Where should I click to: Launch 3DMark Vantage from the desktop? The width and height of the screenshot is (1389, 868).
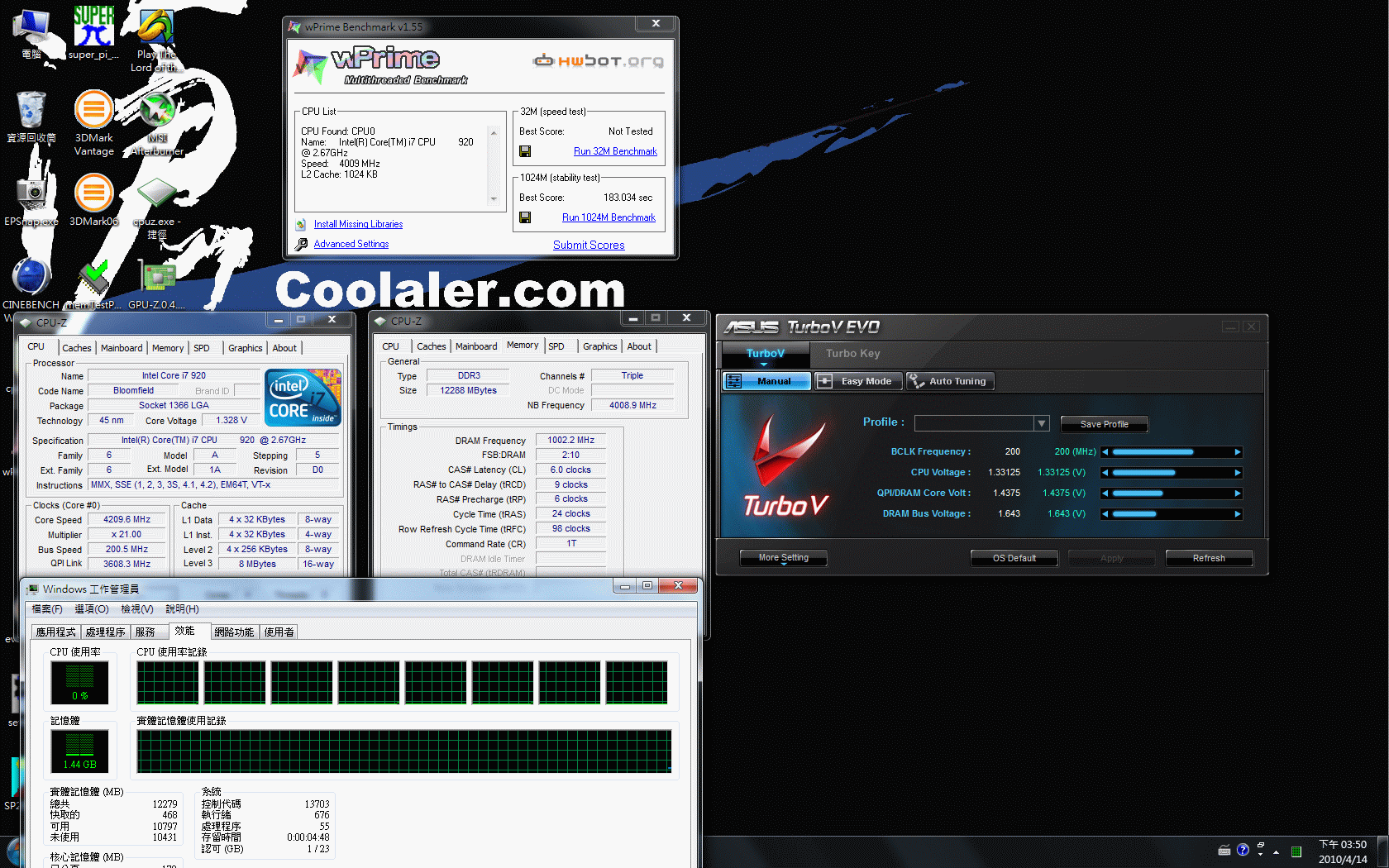[x=93, y=122]
